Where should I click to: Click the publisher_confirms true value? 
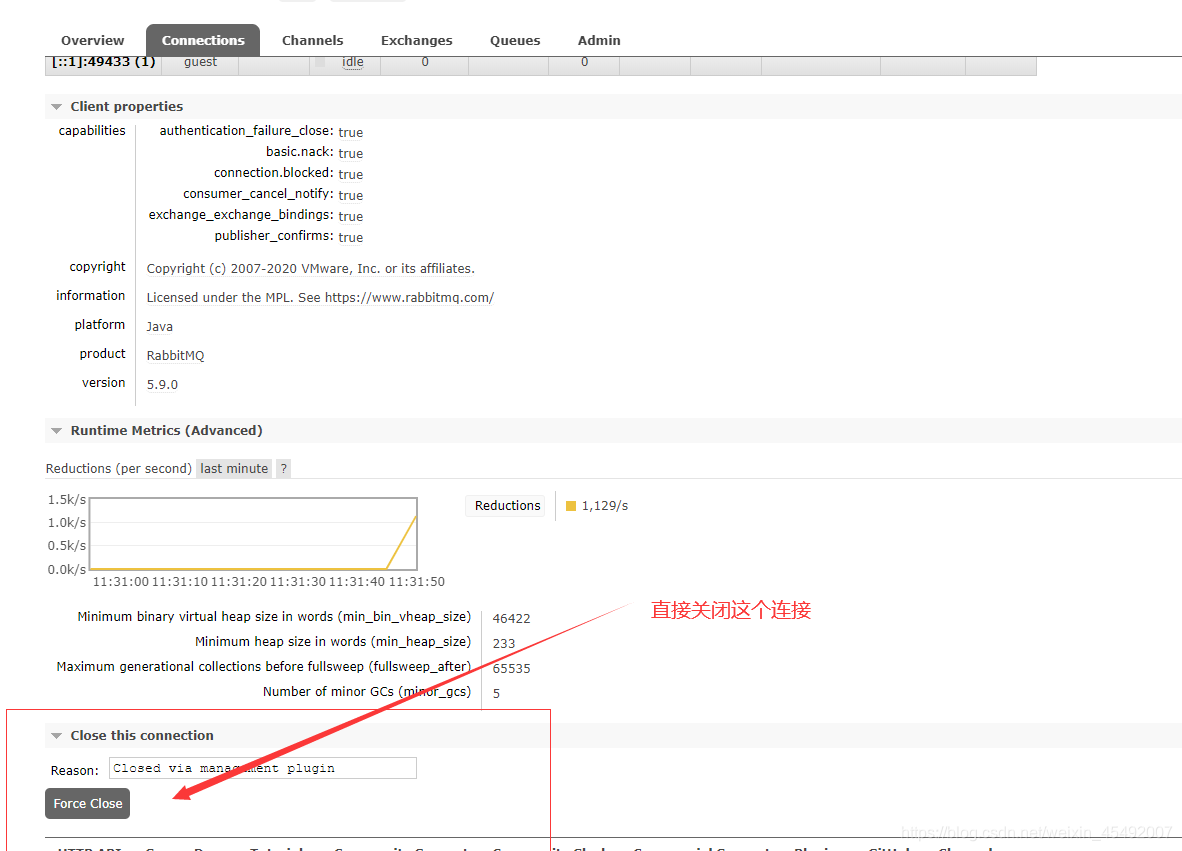[x=351, y=238]
